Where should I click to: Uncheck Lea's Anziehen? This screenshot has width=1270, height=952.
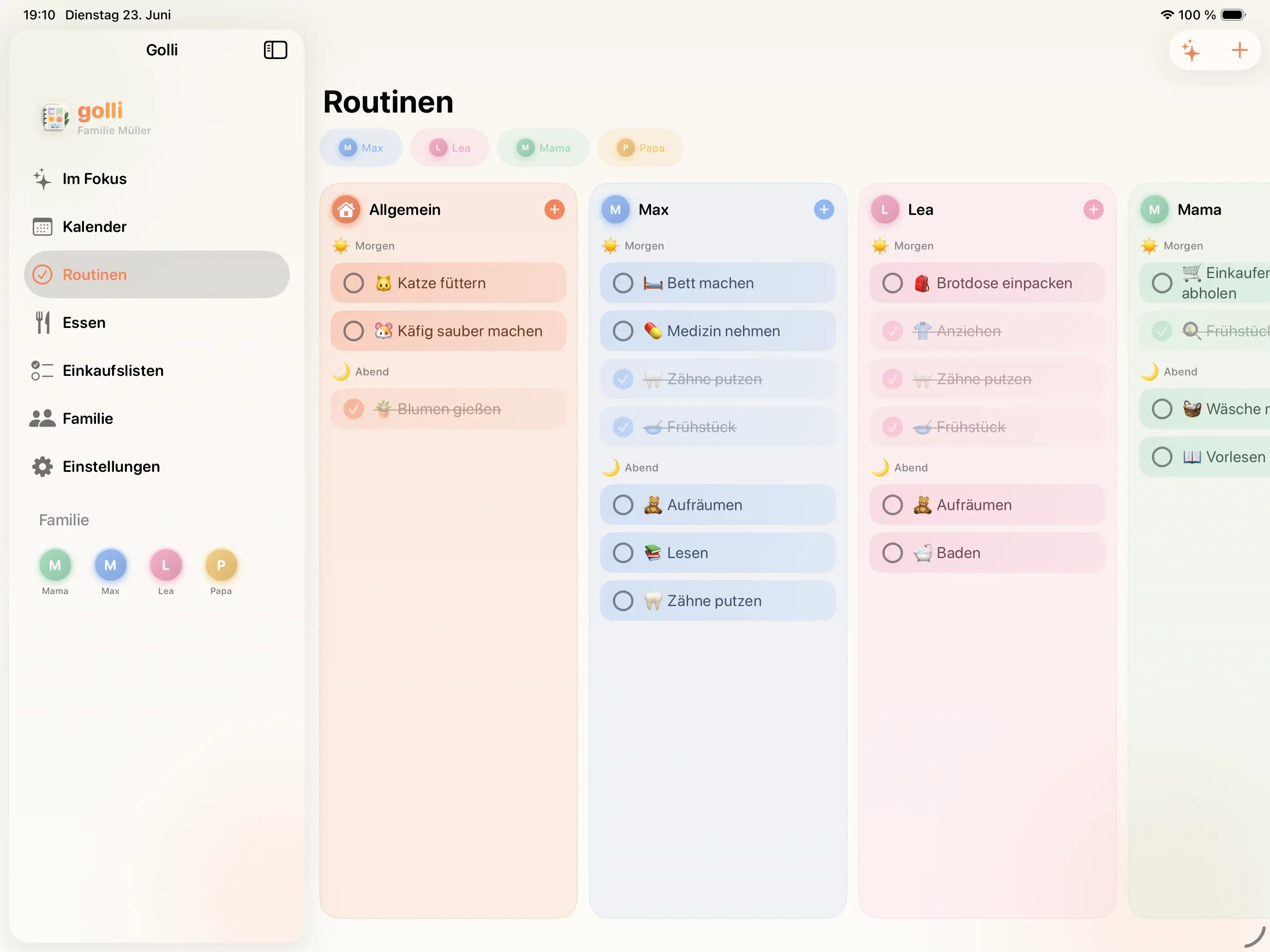[892, 331]
